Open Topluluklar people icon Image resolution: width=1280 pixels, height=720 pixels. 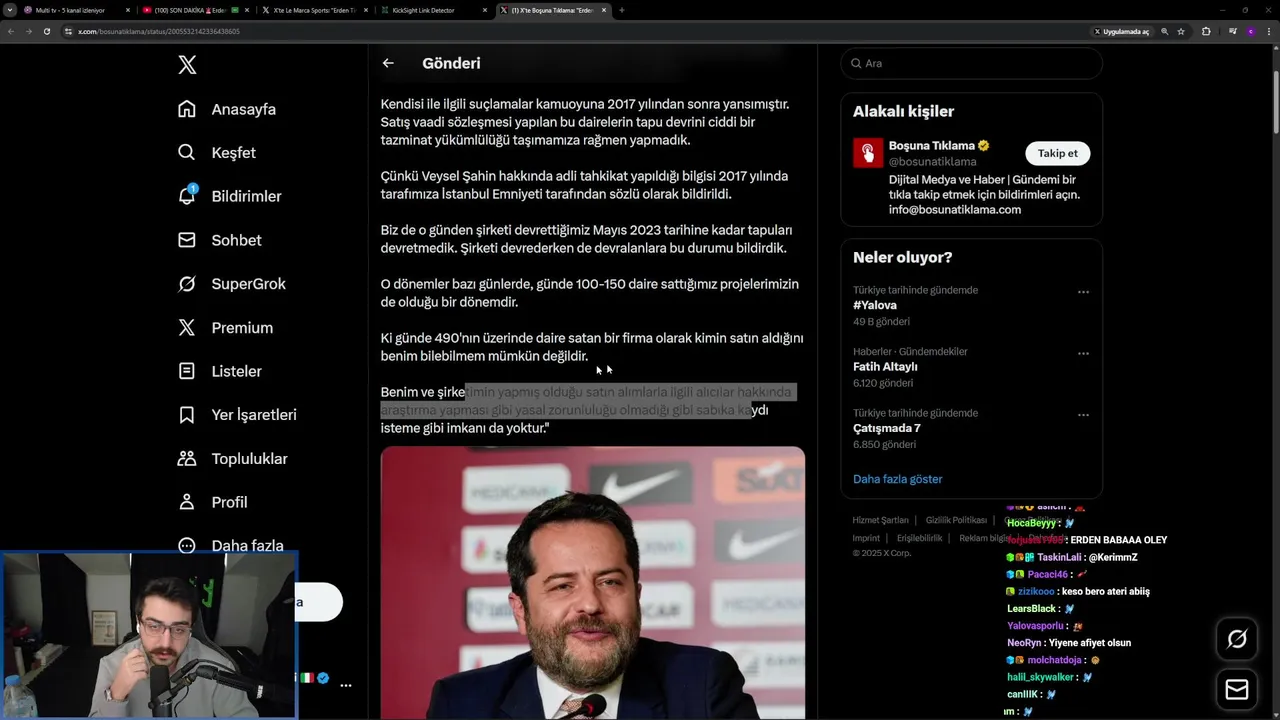coord(187,459)
